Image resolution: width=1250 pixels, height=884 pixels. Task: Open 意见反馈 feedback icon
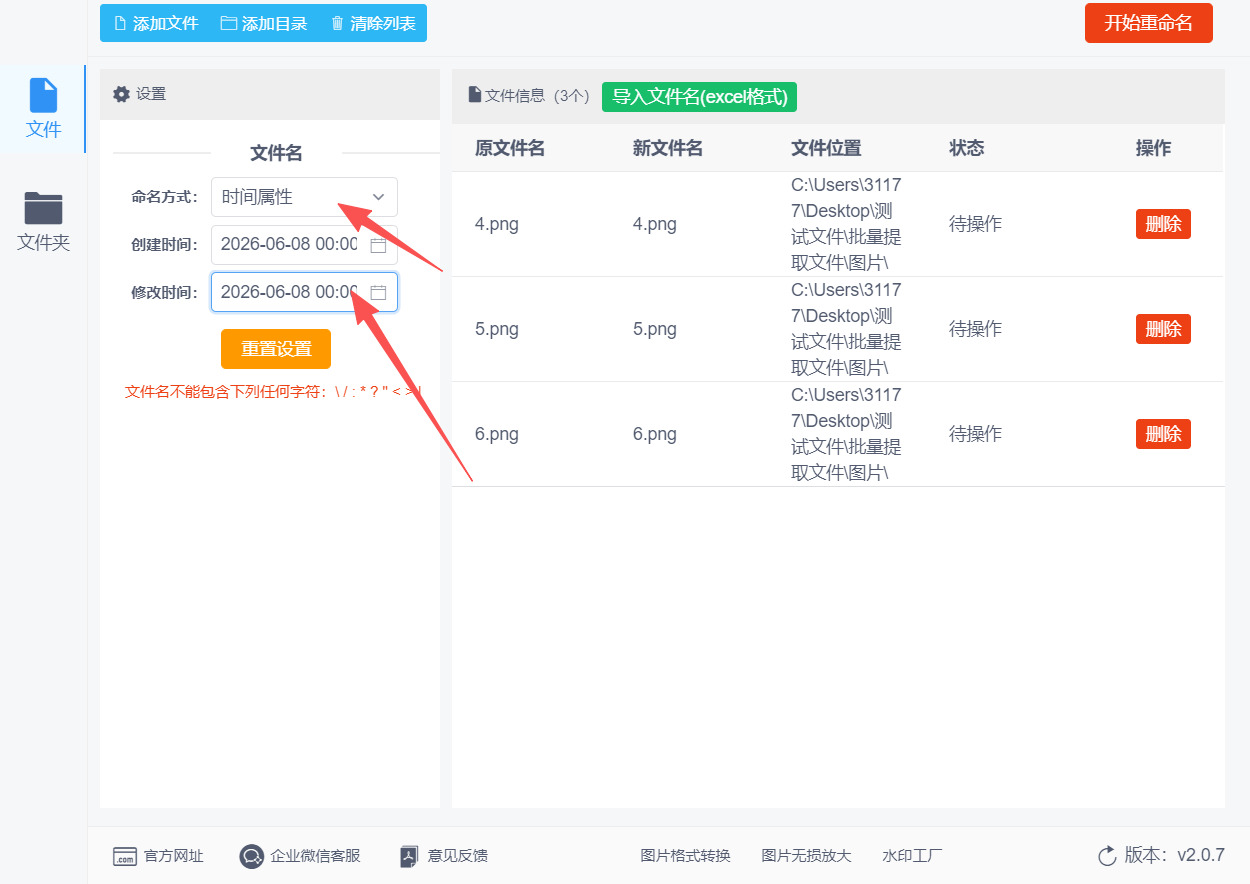point(408,856)
